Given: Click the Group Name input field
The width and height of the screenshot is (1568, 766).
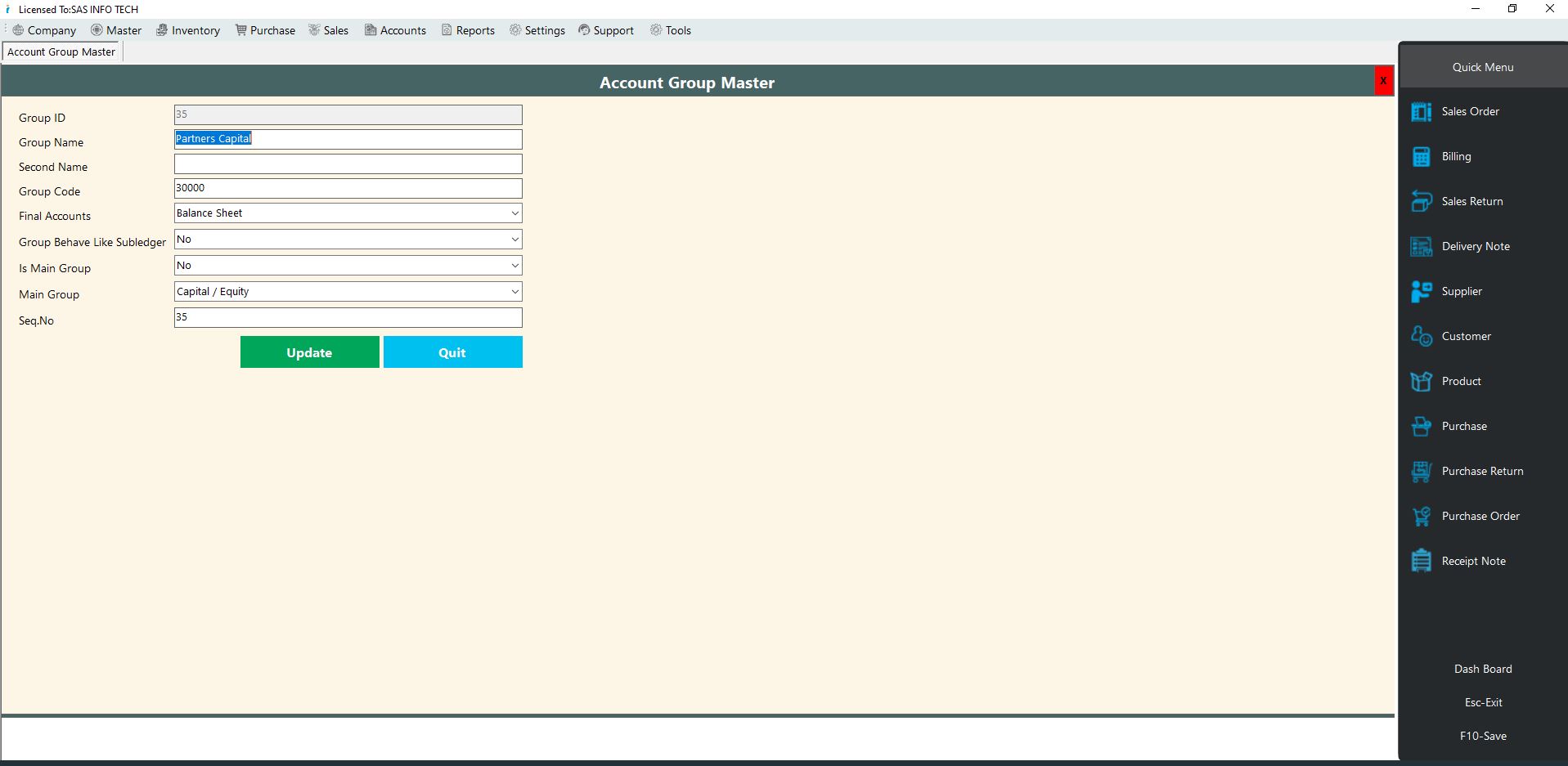Looking at the screenshot, I should coord(348,139).
